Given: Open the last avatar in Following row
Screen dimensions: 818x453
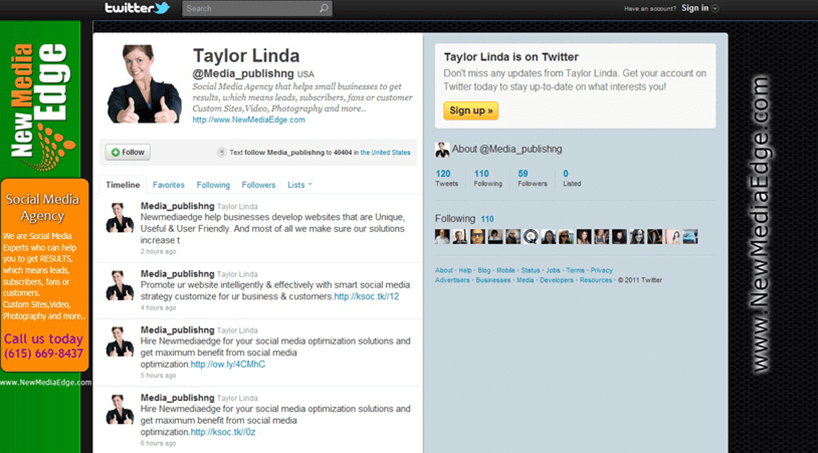Looking at the screenshot, I should pos(690,236).
